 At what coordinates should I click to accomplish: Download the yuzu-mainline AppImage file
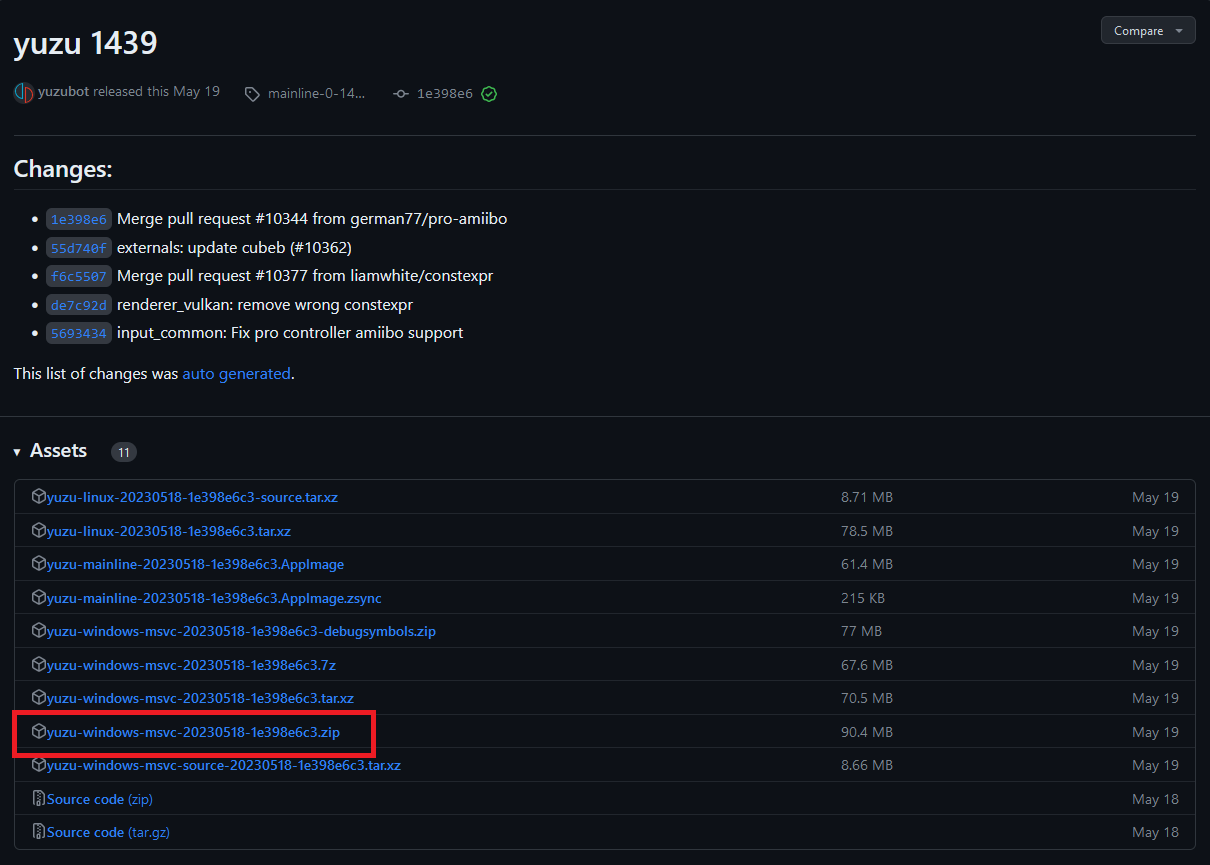tap(195, 564)
